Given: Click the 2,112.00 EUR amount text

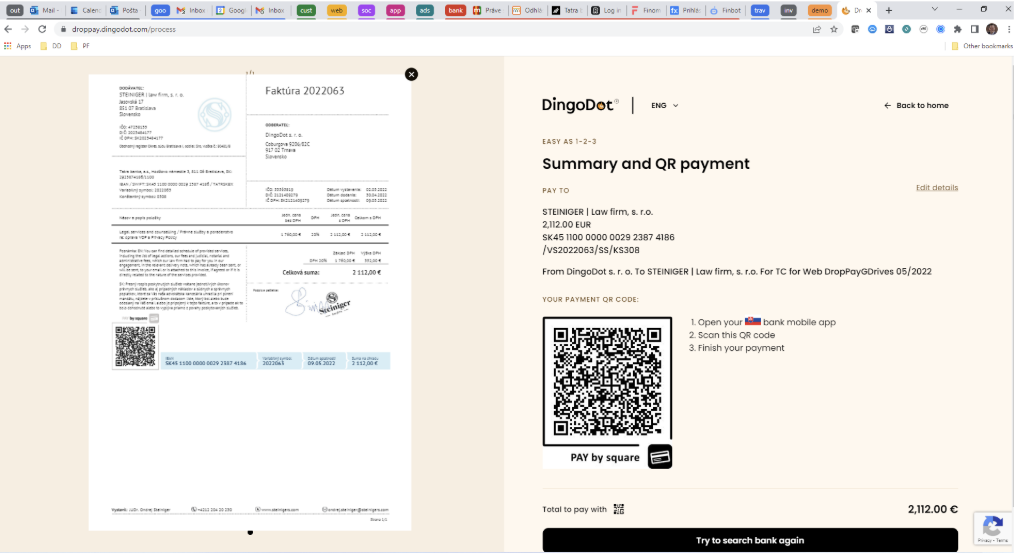Looking at the screenshot, I should coord(566,224).
